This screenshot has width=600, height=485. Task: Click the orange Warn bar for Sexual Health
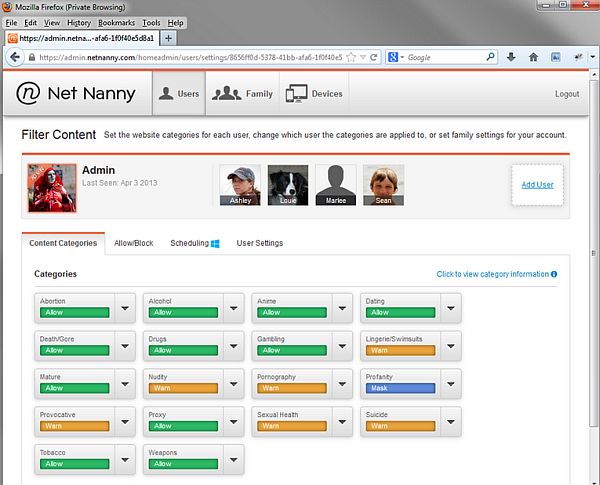tap(292, 426)
